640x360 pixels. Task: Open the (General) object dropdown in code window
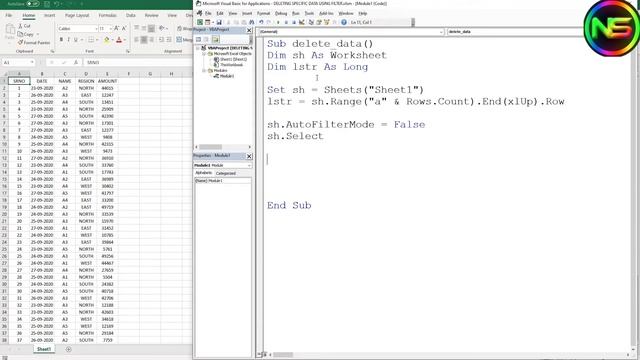(x=441, y=32)
